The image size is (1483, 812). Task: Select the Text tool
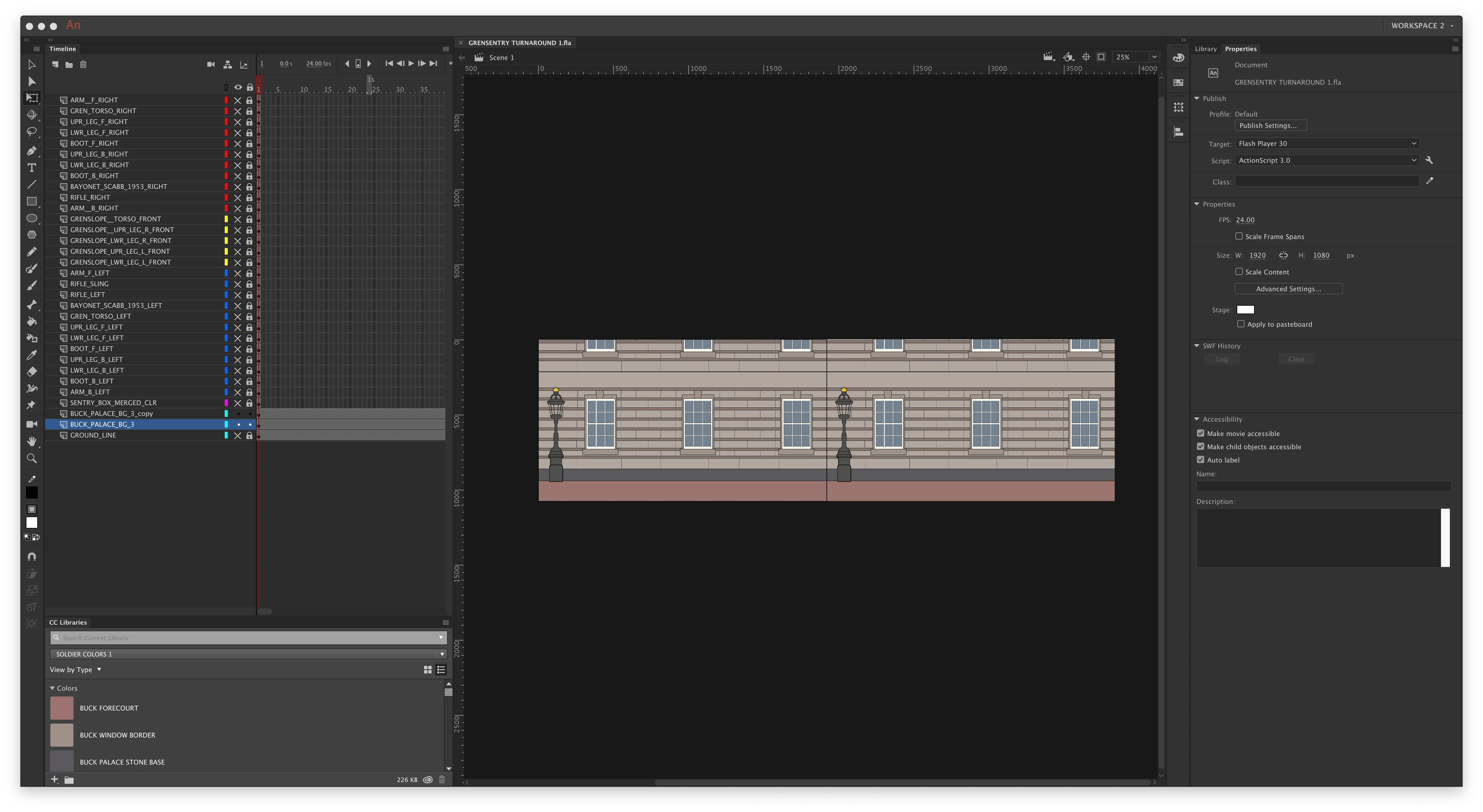(32, 168)
